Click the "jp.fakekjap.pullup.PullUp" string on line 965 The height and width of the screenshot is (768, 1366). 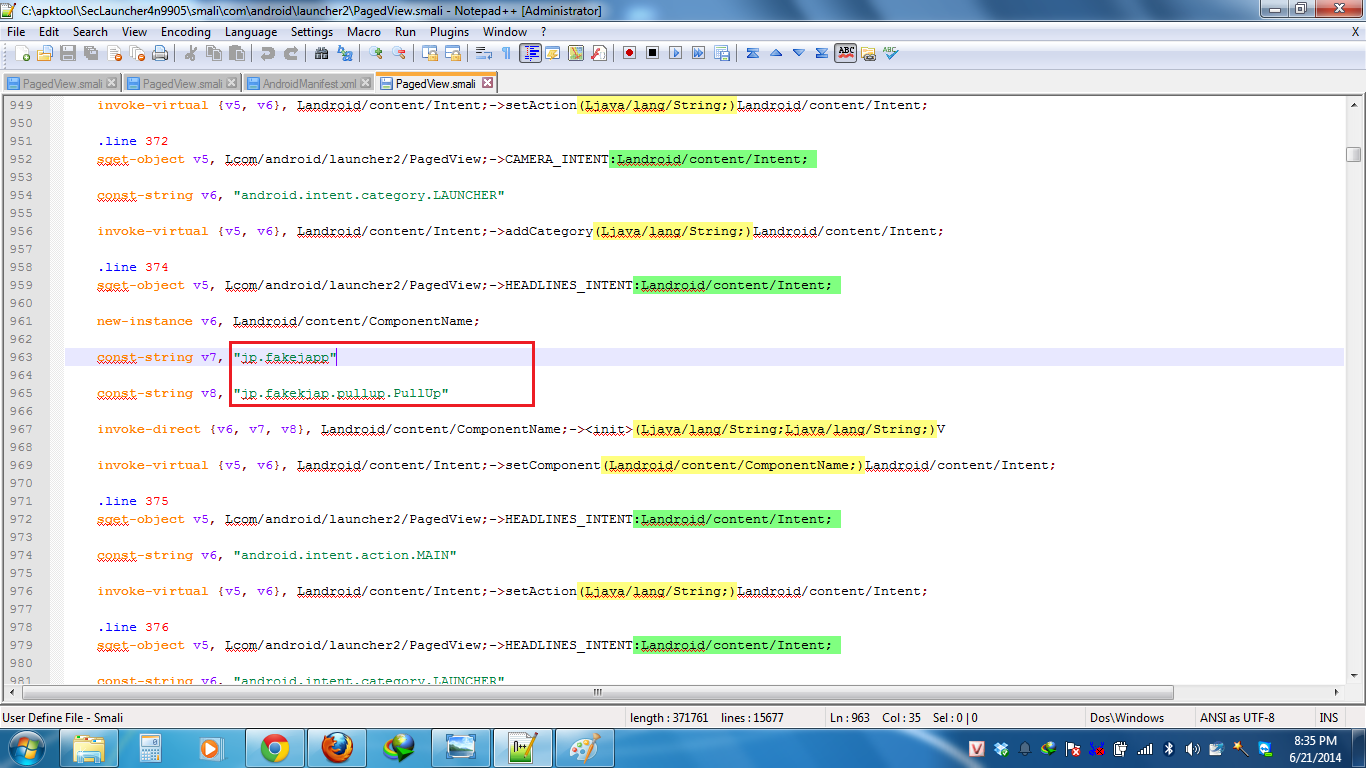(341, 393)
